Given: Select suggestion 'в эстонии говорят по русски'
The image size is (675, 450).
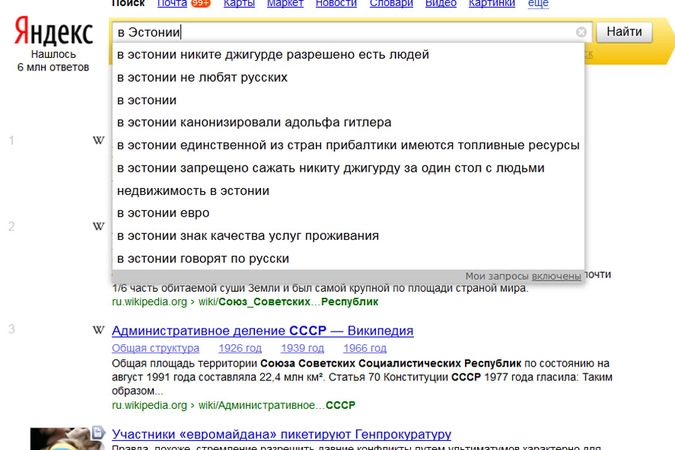Looking at the screenshot, I should (x=203, y=258).
